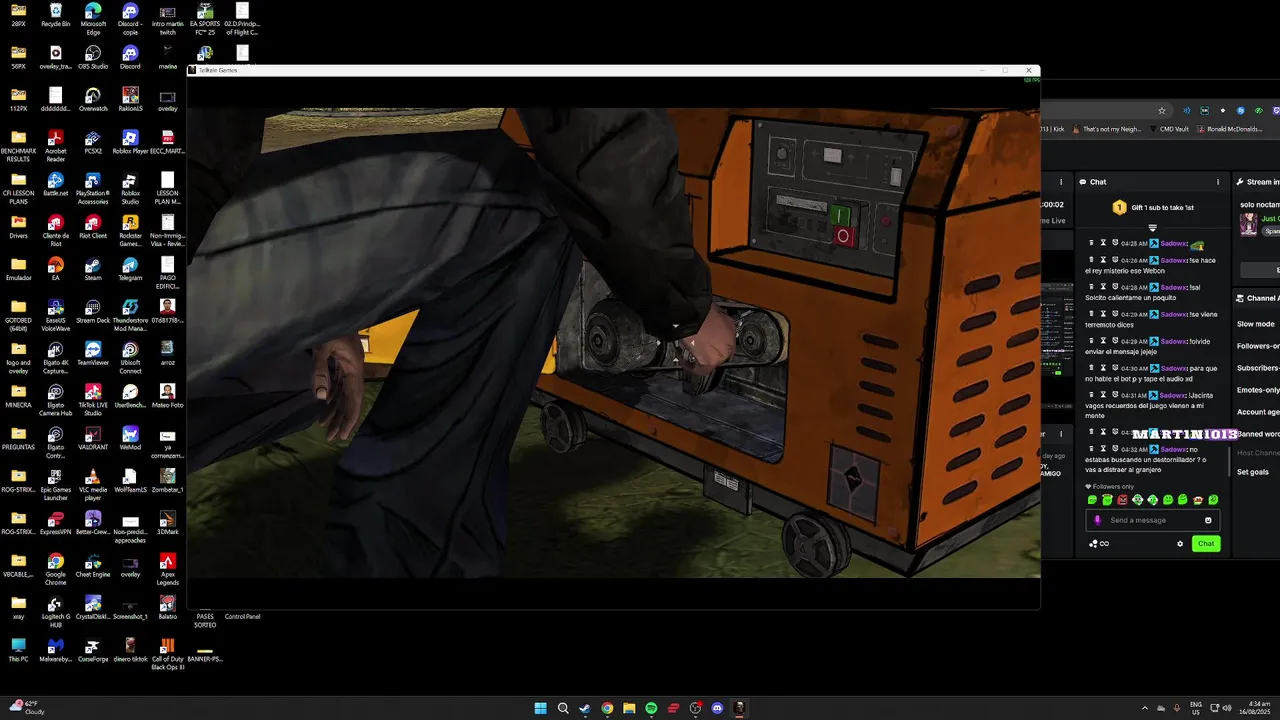This screenshot has height=720, width=1280.
Task: Open the Acrobat Reader desktop shortcut
Action: pyautogui.click(x=55, y=146)
